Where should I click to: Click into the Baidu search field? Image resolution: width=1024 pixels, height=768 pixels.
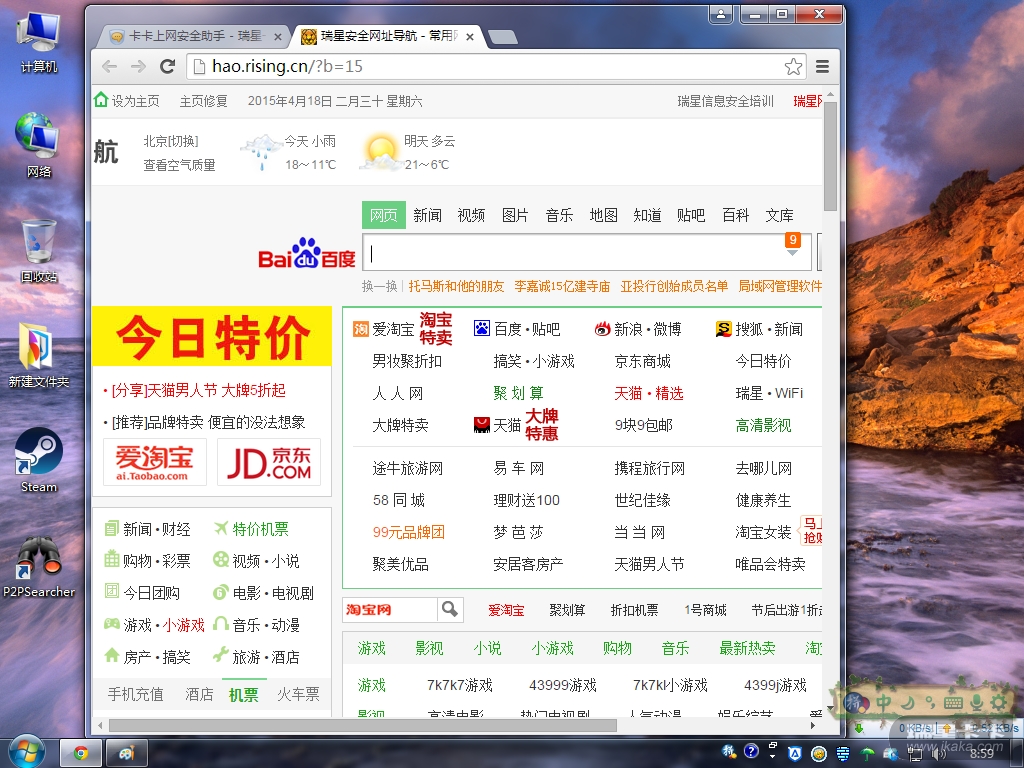(x=586, y=252)
